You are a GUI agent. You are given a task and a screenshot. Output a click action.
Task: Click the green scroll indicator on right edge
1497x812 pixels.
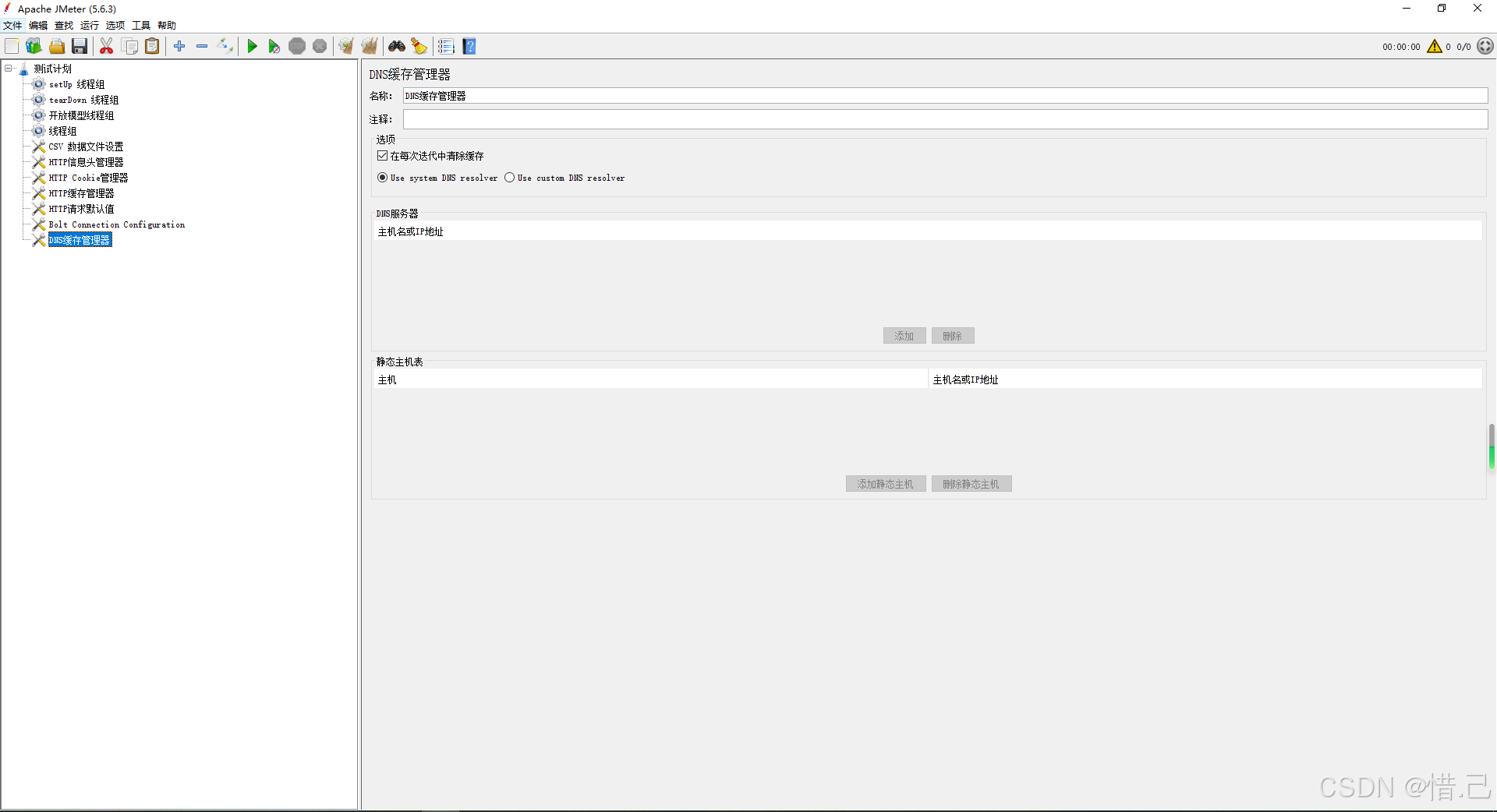(1492, 447)
